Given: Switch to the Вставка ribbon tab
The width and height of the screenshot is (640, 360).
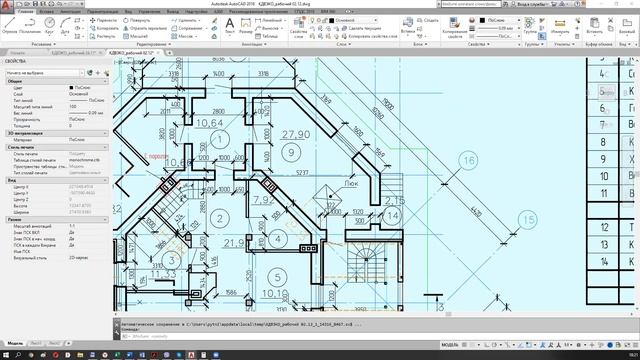Looking at the screenshot, I should coord(46,12).
